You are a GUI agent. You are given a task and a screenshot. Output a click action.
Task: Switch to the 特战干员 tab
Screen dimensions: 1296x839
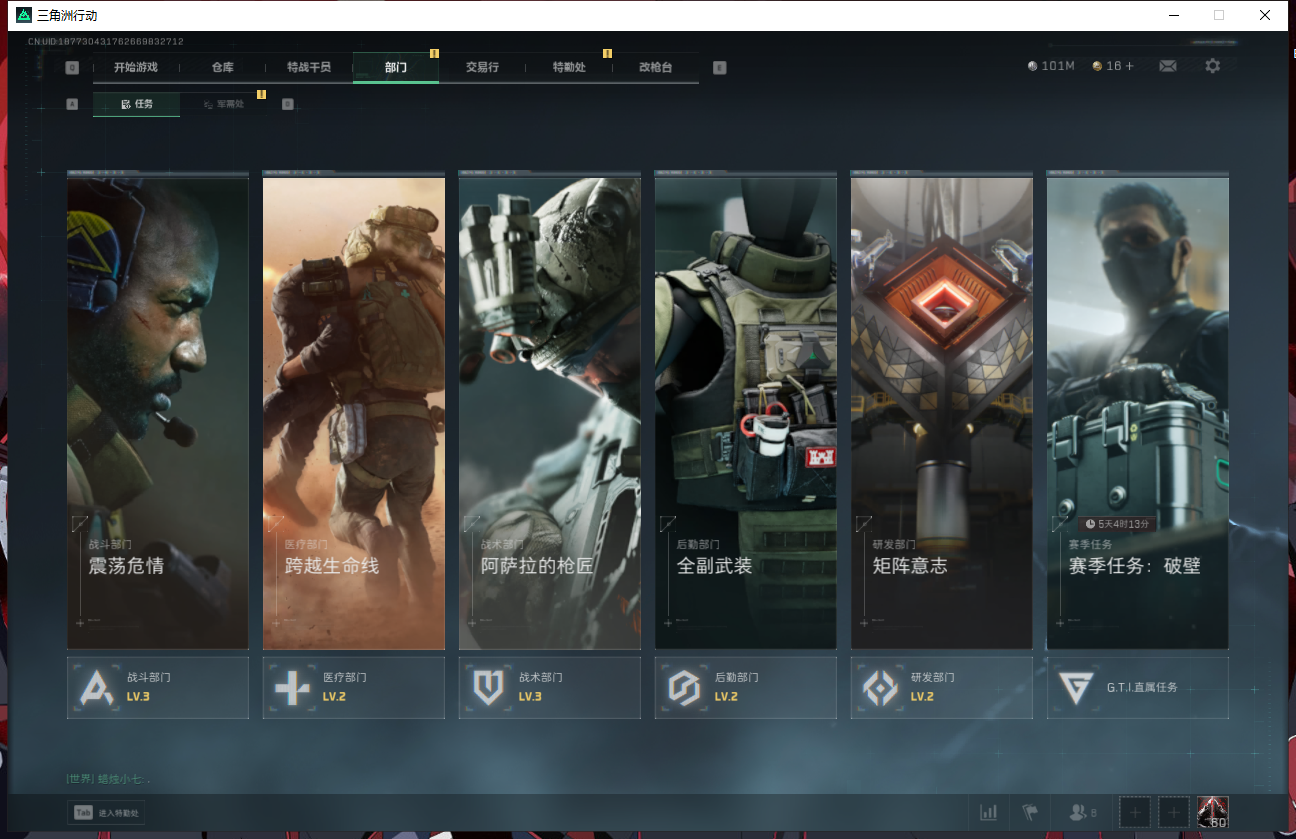[308, 67]
